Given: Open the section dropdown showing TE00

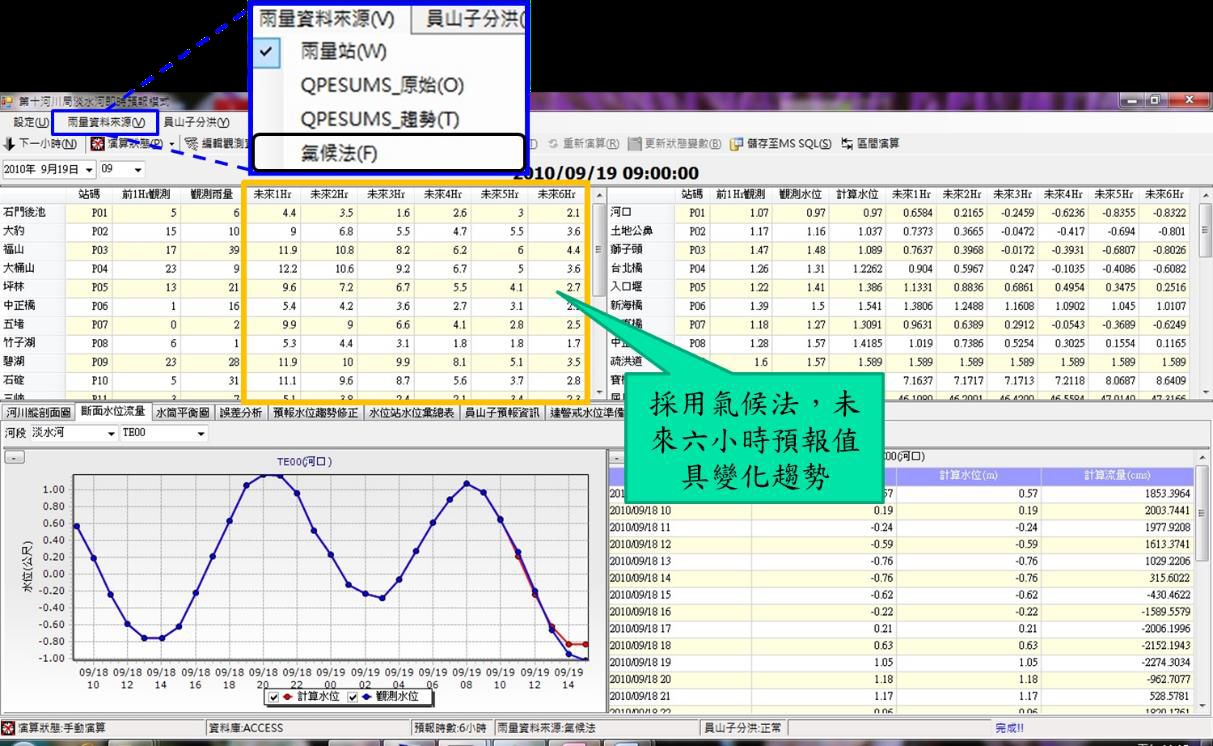Looking at the screenshot, I should [x=201, y=434].
